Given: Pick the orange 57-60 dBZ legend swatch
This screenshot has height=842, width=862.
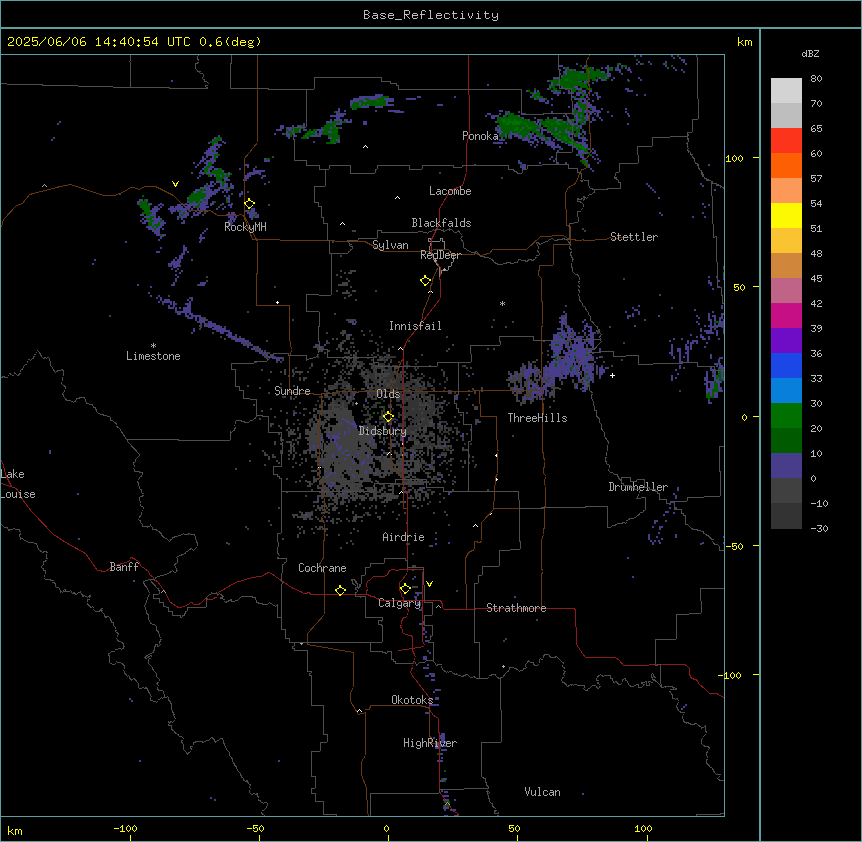Looking at the screenshot, I should 786,165.
